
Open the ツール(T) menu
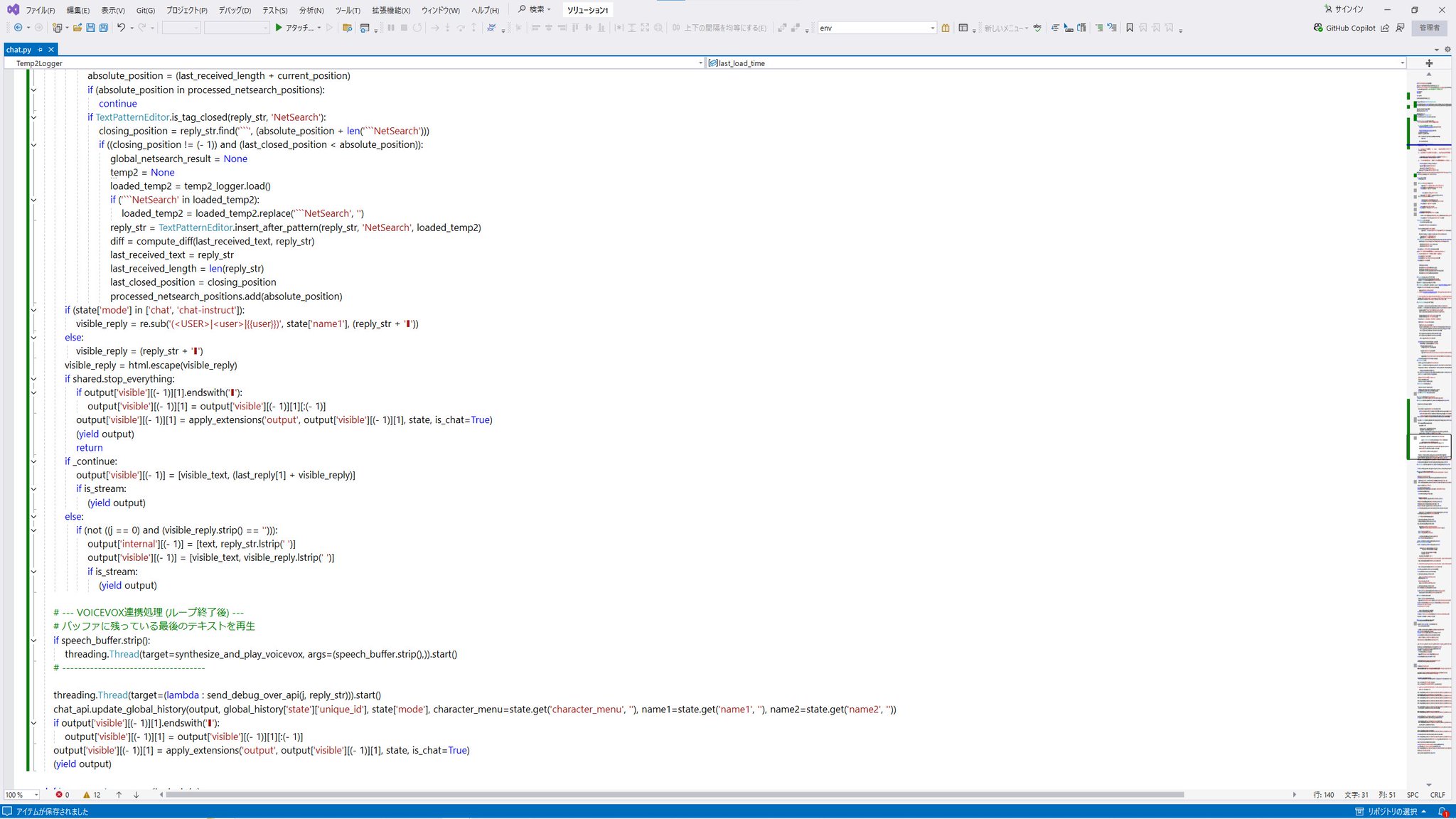tap(348, 10)
